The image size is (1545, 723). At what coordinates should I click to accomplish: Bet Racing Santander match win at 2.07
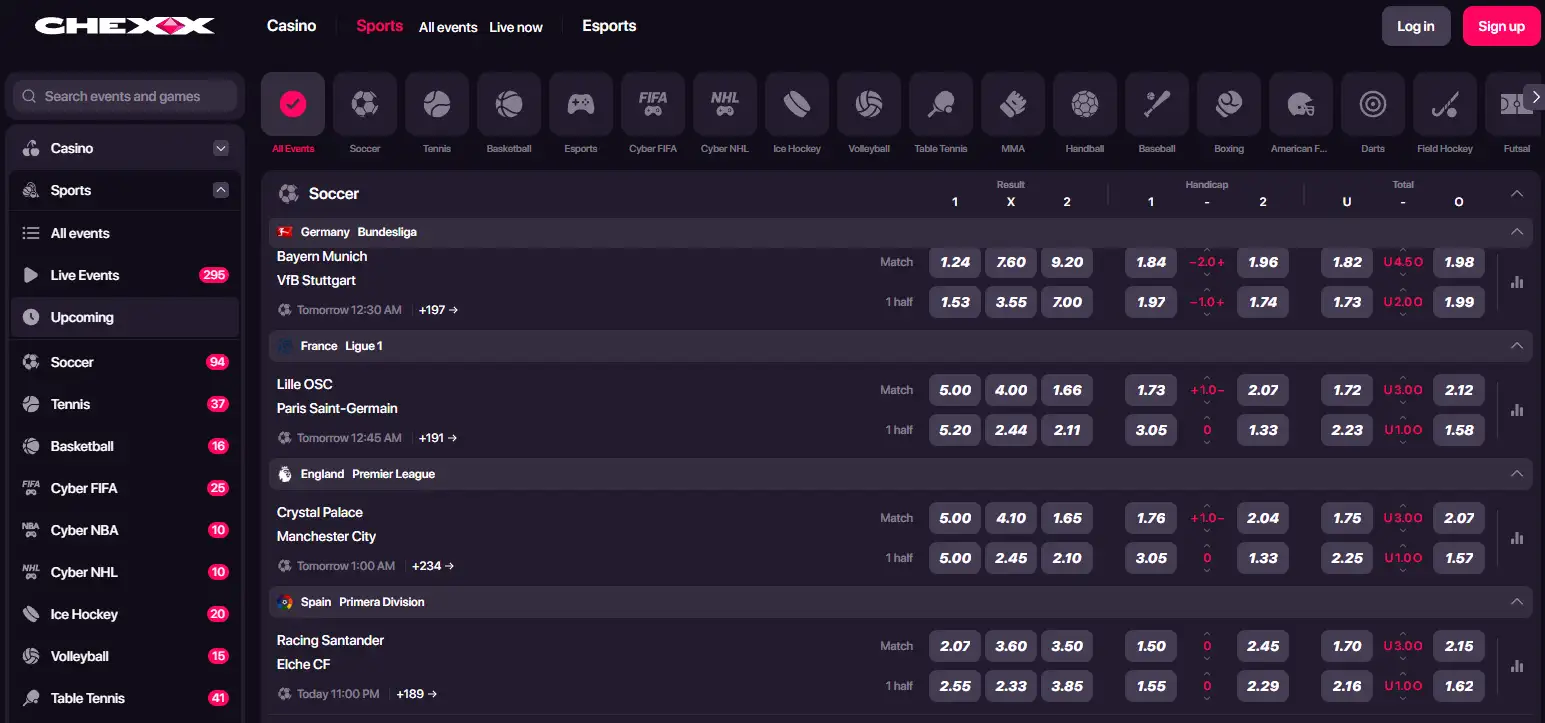click(955, 646)
